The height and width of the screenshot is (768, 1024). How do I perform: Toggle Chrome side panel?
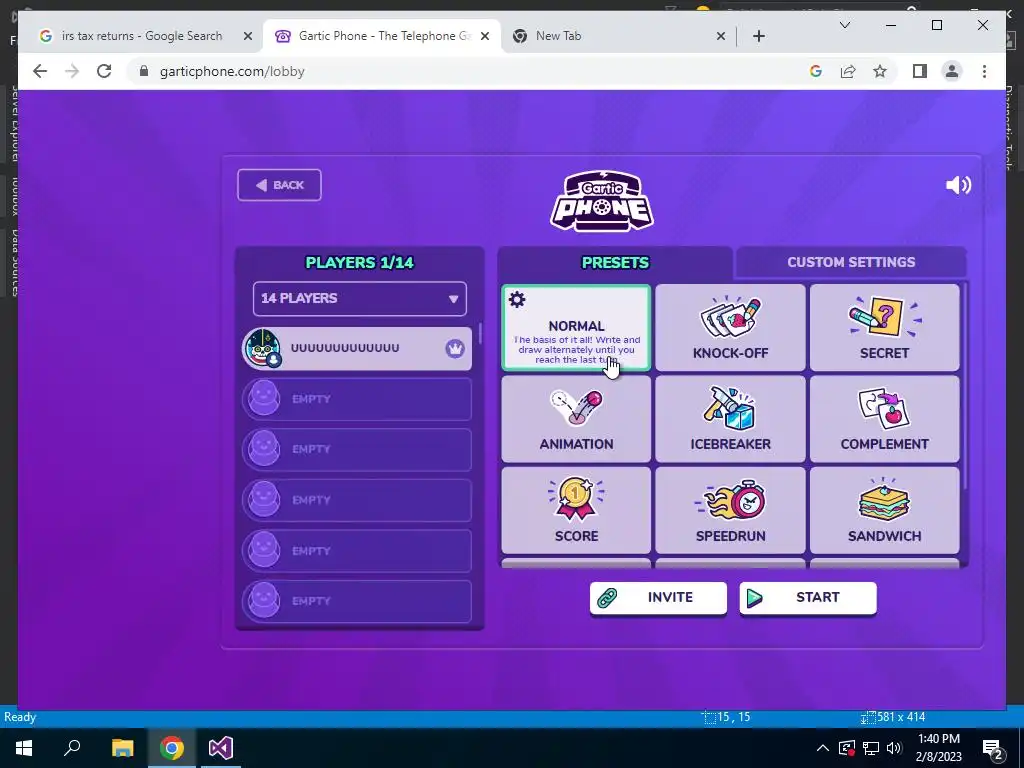tap(920, 71)
